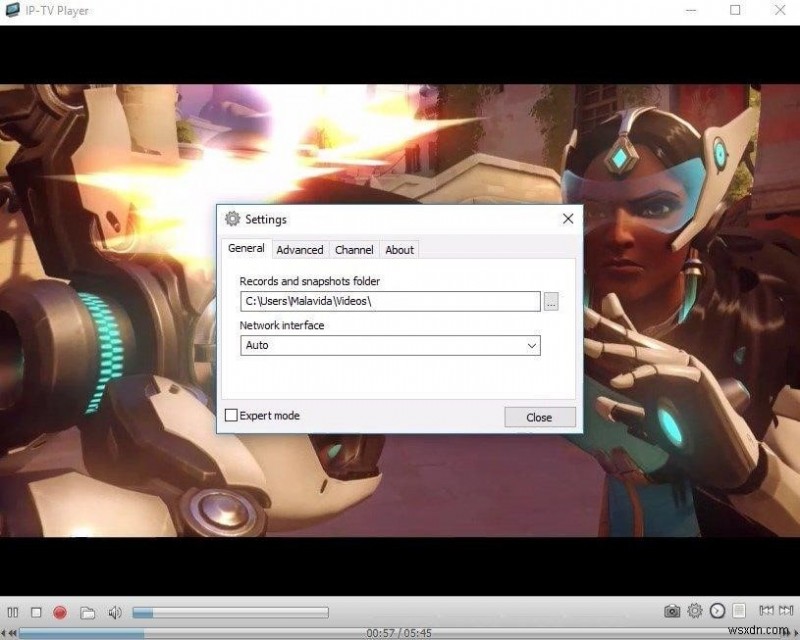
Task: Mute audio with the speaker icon
Action: (x=113, y=611)
